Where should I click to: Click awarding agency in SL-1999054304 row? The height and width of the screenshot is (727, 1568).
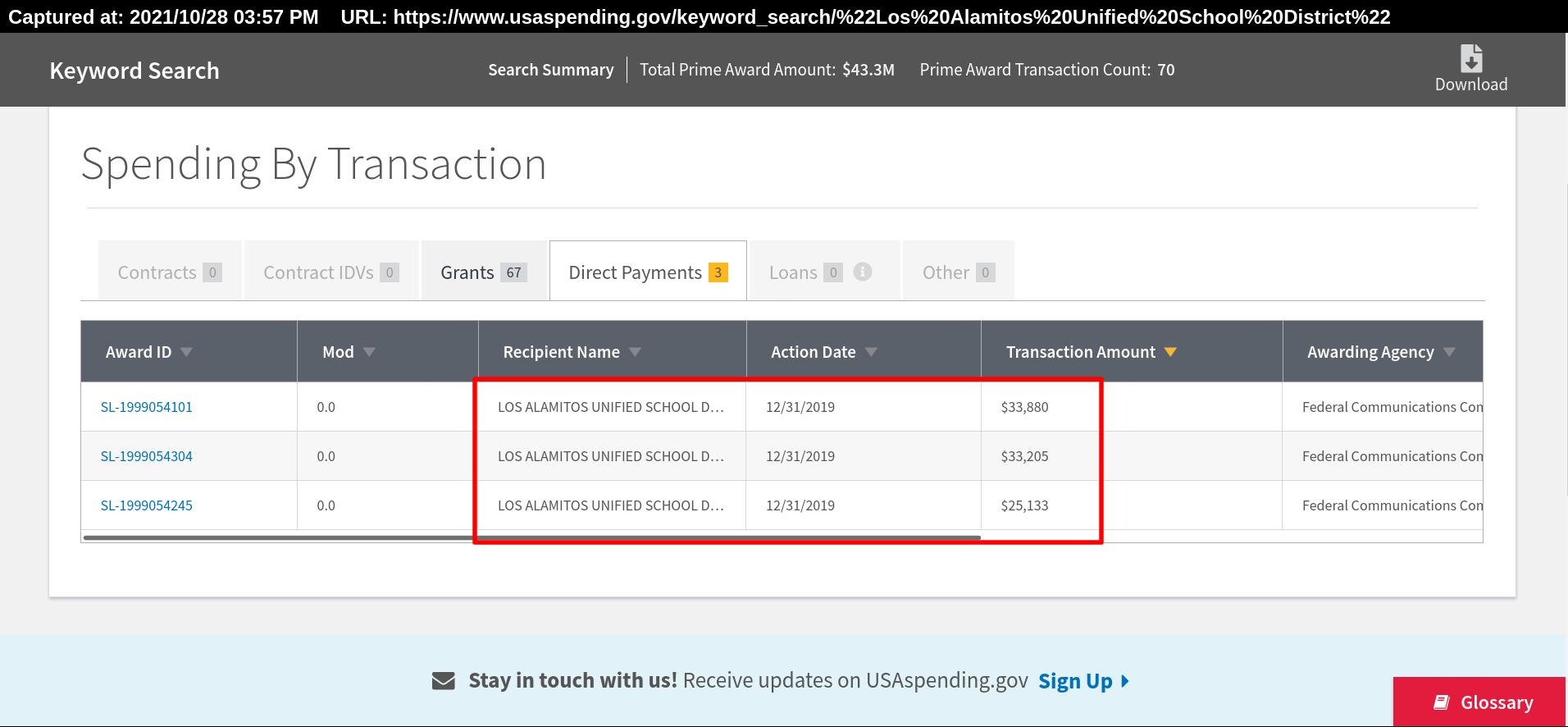click(x=1392, y=456)
